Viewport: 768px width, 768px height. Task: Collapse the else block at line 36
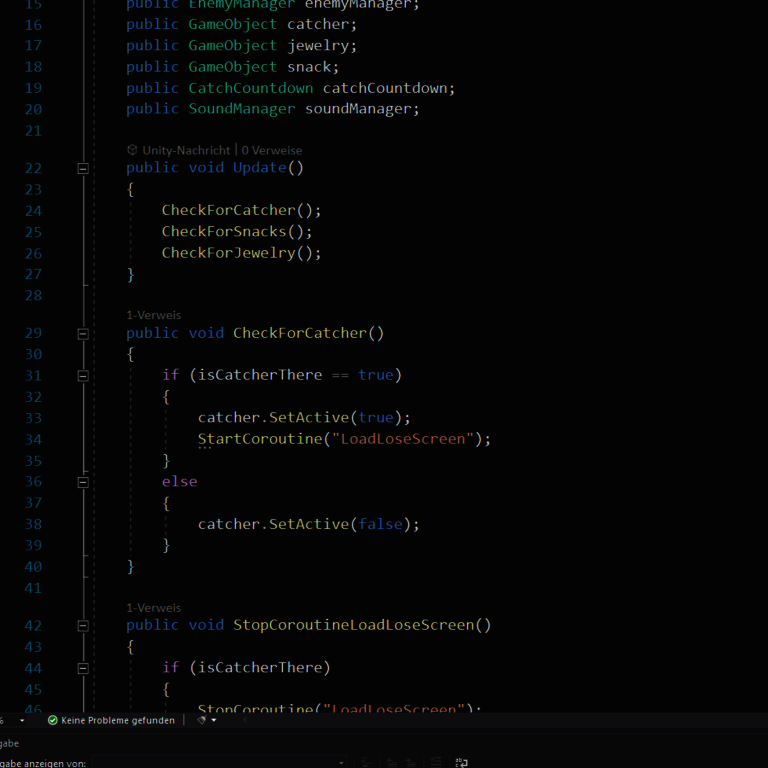pos(83,482)
